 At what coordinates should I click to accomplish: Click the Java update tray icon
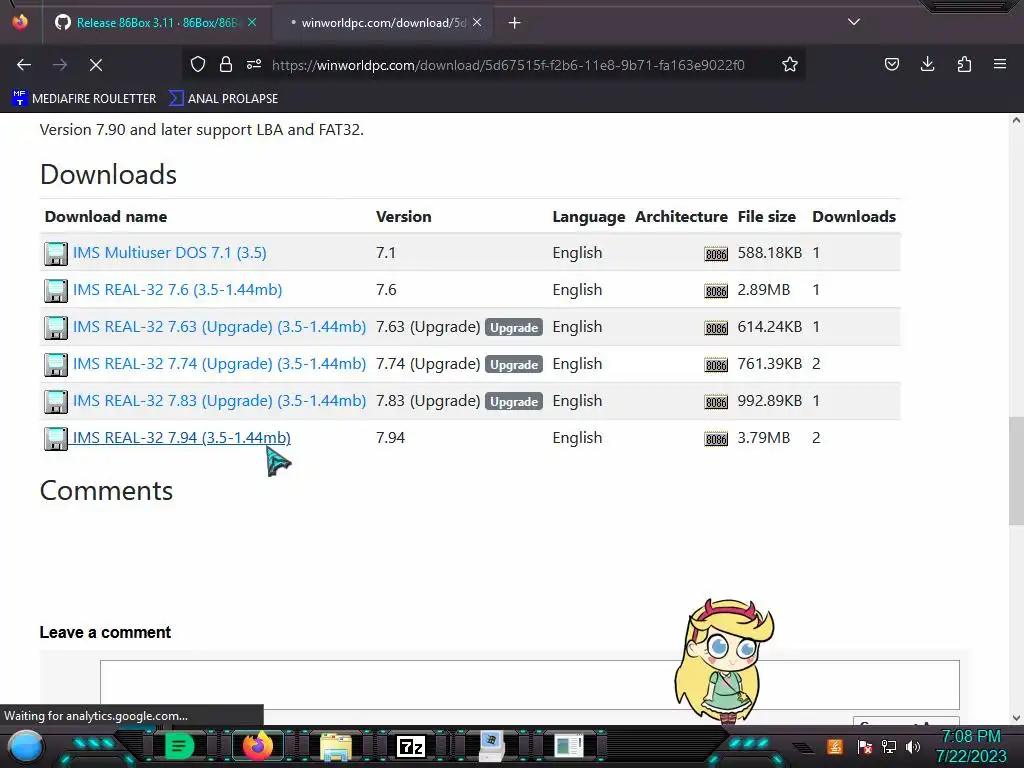[835, 746]
